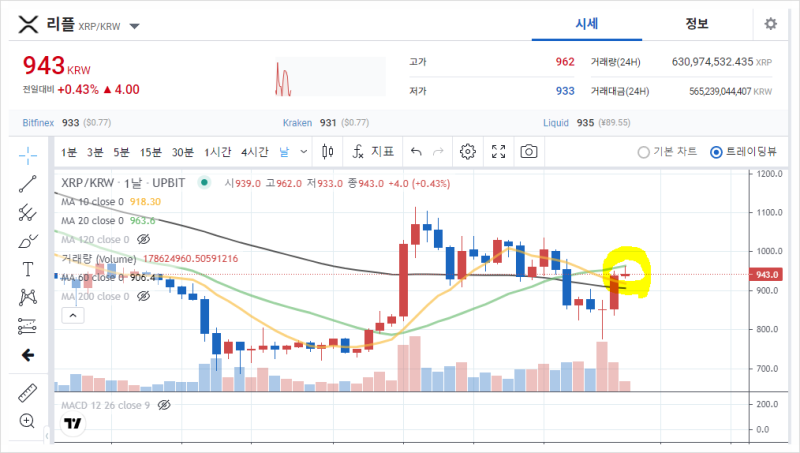Viewport: 800px width, 453px height.
Task: Click the XRP ripple logo icon
Action: (28, 24)
